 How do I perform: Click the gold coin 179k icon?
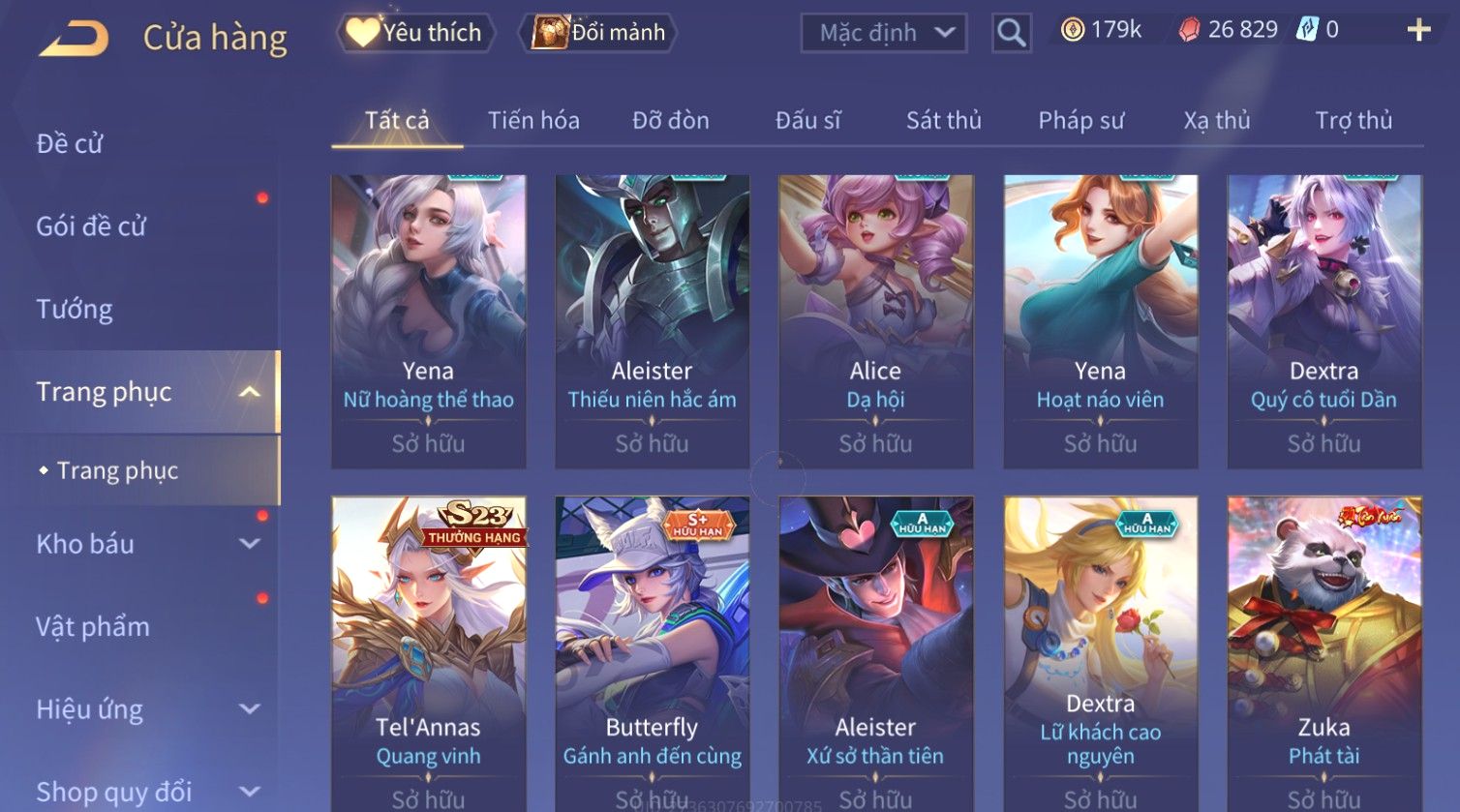[x=1072, y=30]
